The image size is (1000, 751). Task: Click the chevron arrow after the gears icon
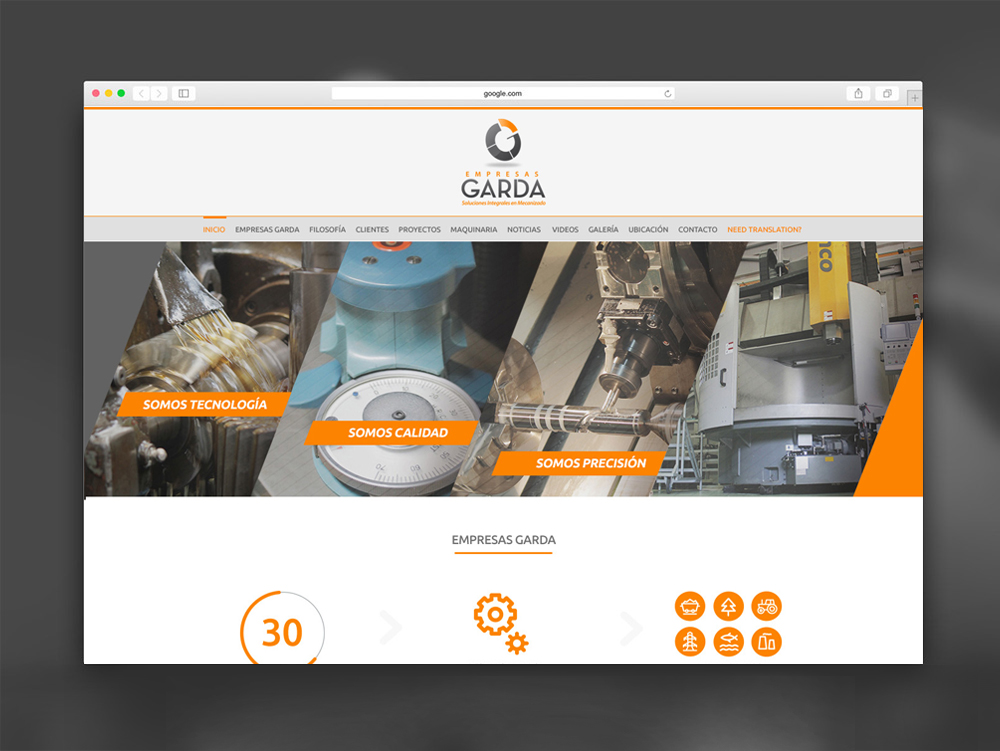tap(631, 627)
